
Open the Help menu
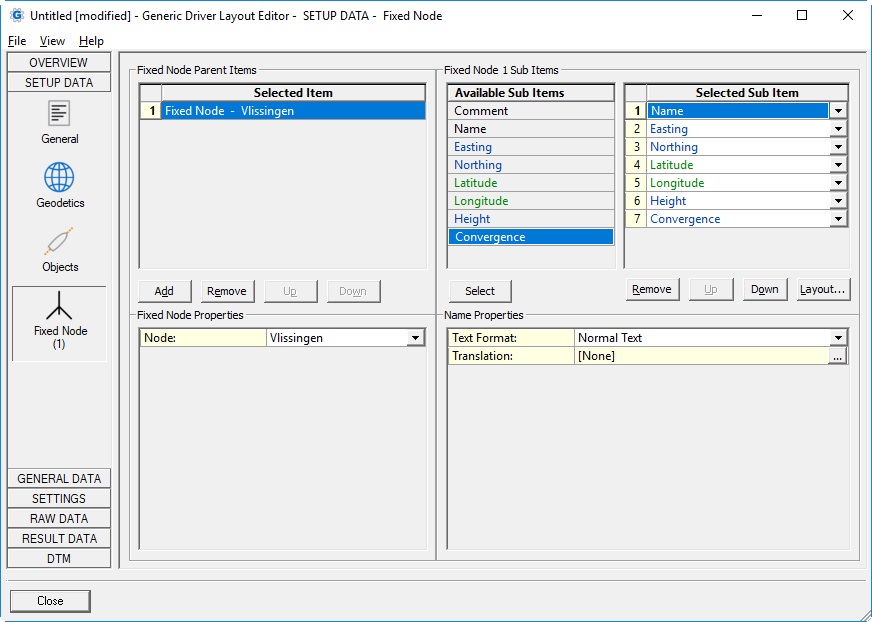tap(91, 41)
